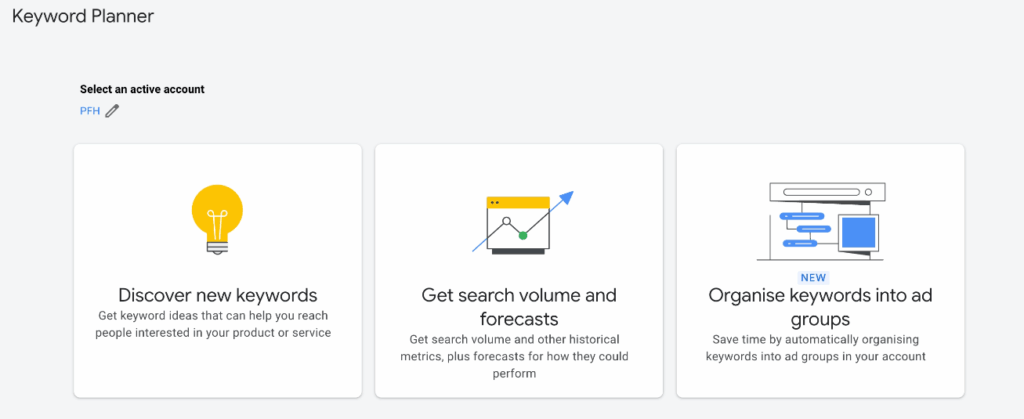Select the 'Discover new keywords' heading
Screen dimensions: 1024x419
click(217, 295)
